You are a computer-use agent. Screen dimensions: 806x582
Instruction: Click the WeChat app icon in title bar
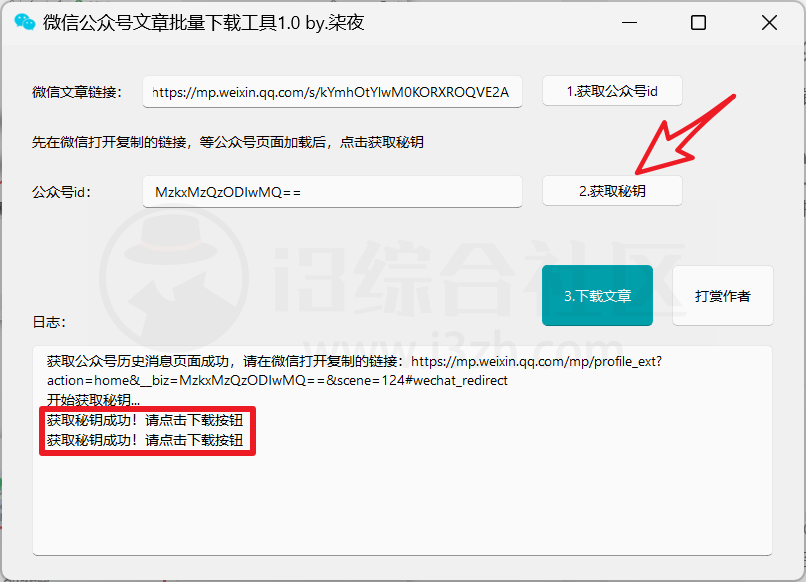coord(24,22)
